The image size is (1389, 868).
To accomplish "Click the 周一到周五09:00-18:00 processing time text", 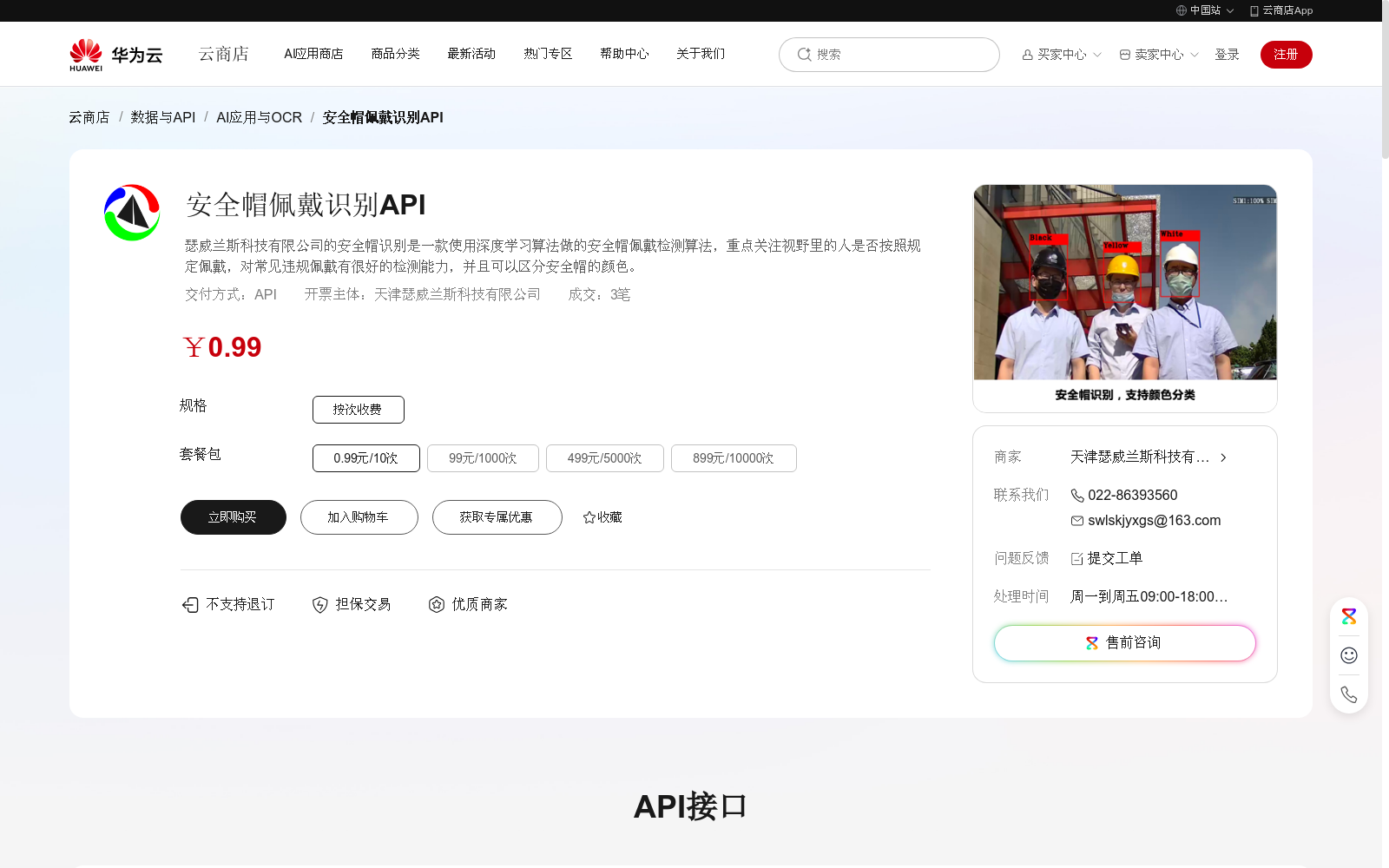I will (x=1149, y=597).
